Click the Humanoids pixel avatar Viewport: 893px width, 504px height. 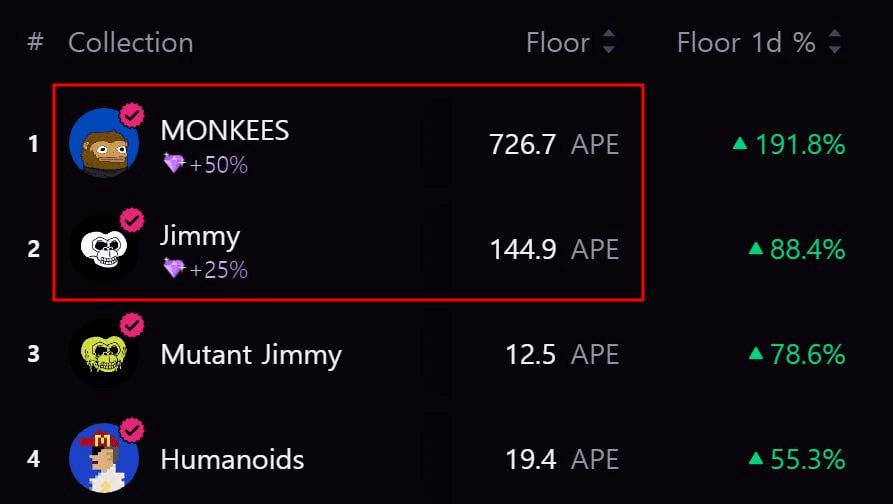pyautogui.click(x=104, y=458)
